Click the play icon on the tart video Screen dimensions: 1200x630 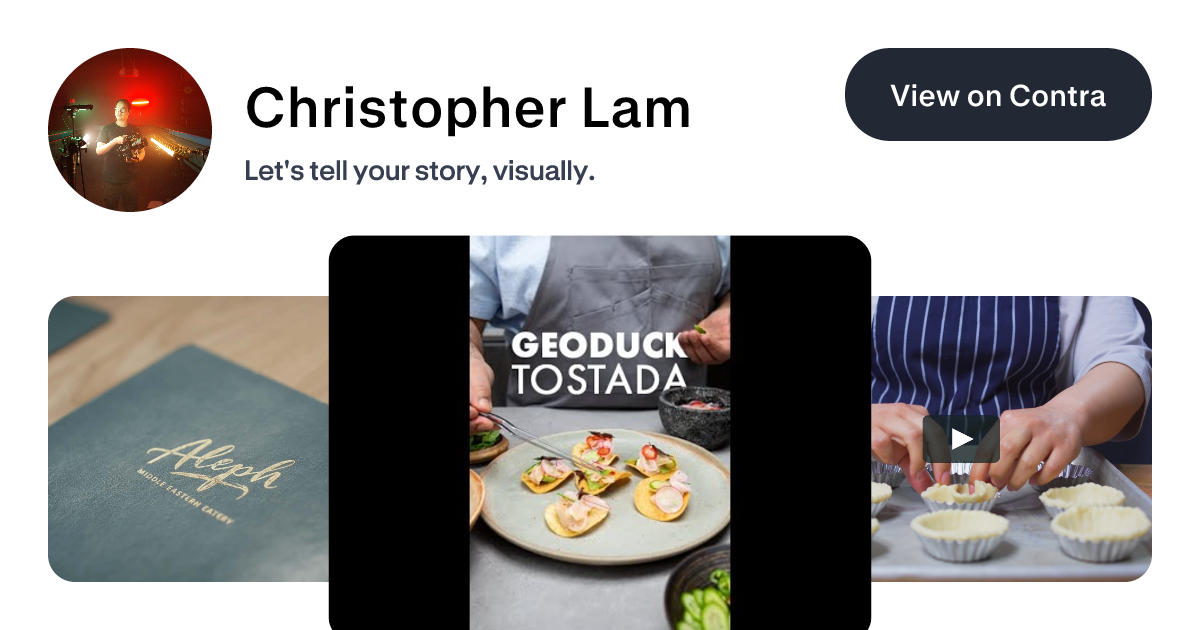[x=961, y=439]
